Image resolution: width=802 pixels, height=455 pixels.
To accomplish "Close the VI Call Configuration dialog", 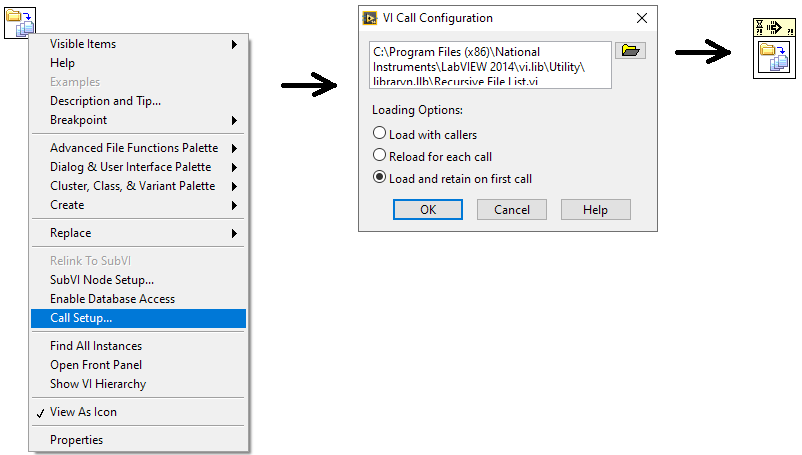I will pyautogui.click(x=641, y=18).
